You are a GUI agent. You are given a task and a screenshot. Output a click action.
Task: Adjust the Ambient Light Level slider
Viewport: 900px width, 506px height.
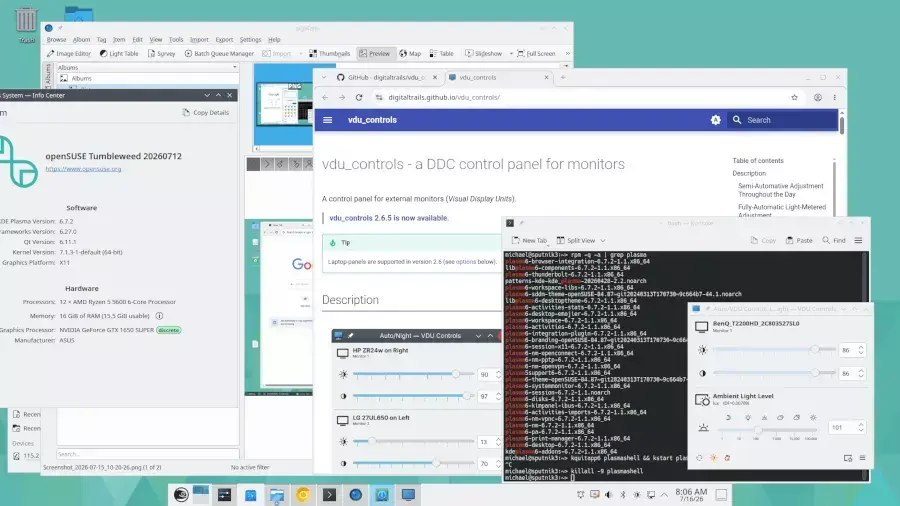click(769, 430)
